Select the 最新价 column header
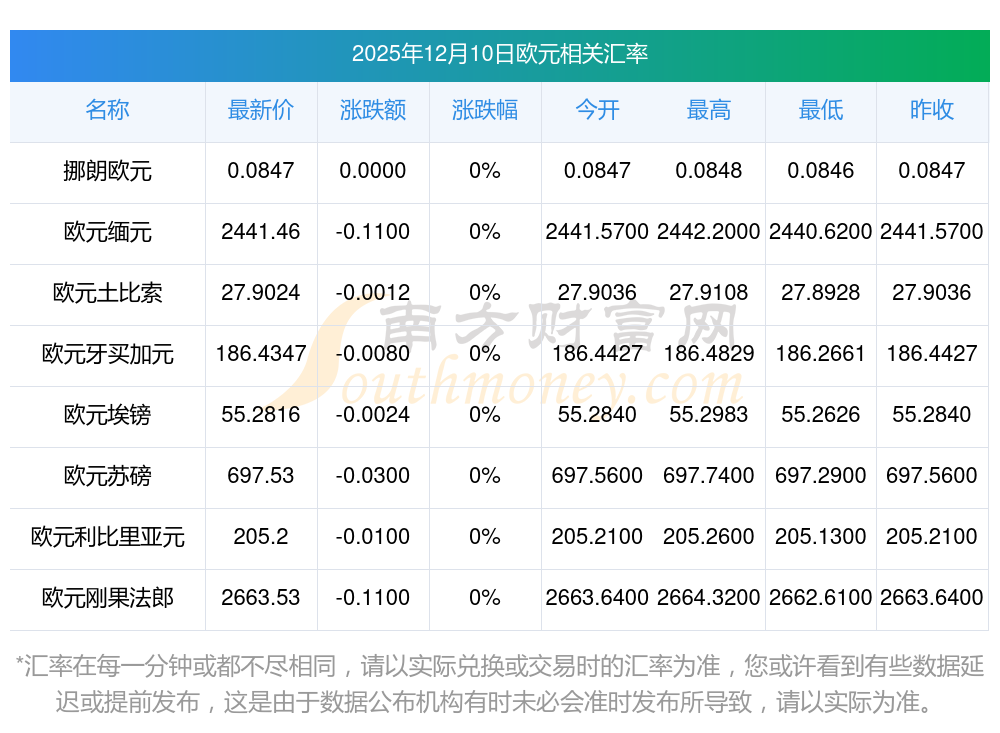1000x733 pixels. [x=261, y=111]
